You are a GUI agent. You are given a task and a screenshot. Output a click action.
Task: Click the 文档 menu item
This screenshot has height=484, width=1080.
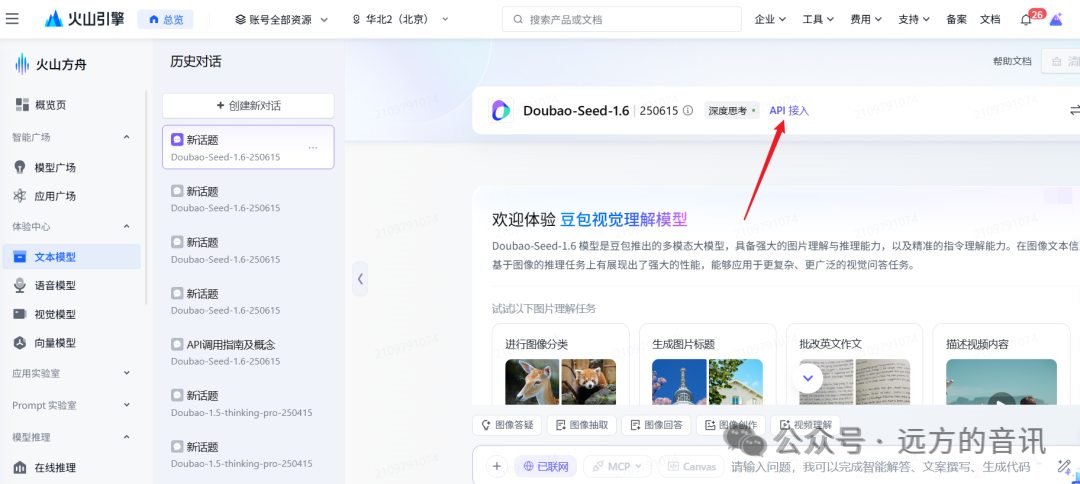point(990,19)
